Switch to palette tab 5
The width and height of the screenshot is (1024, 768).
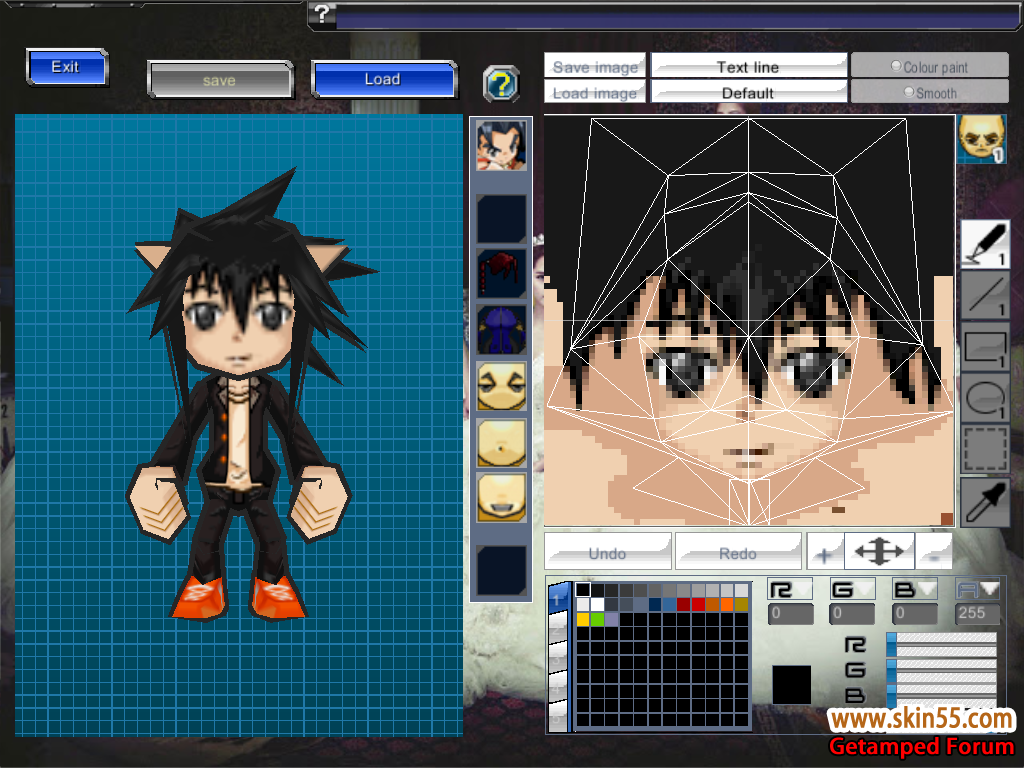[558, 716]
